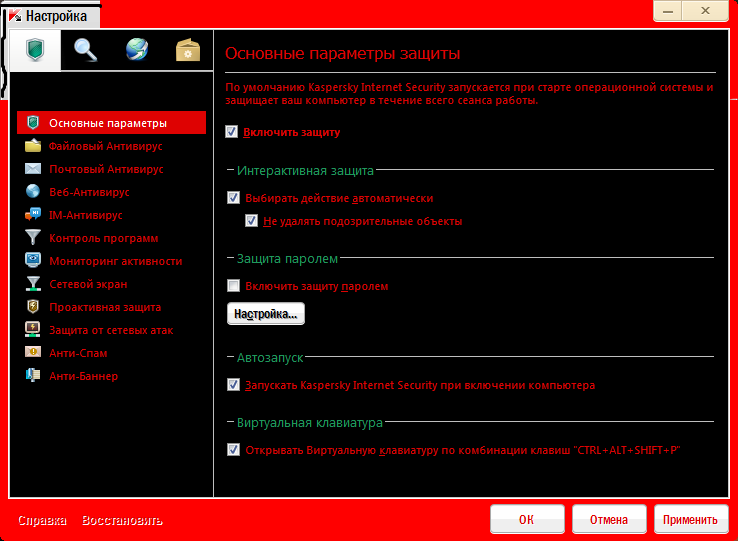Click the Основные параметры защиты title

coord(343,53)
